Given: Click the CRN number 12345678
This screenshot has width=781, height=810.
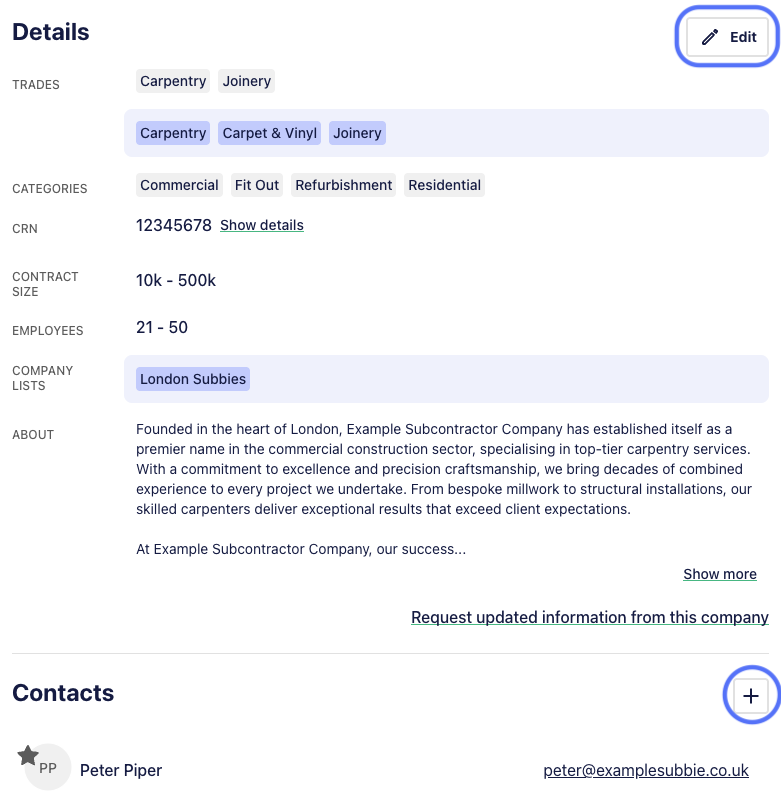Looking at the screenshot, I should (174, 225).
